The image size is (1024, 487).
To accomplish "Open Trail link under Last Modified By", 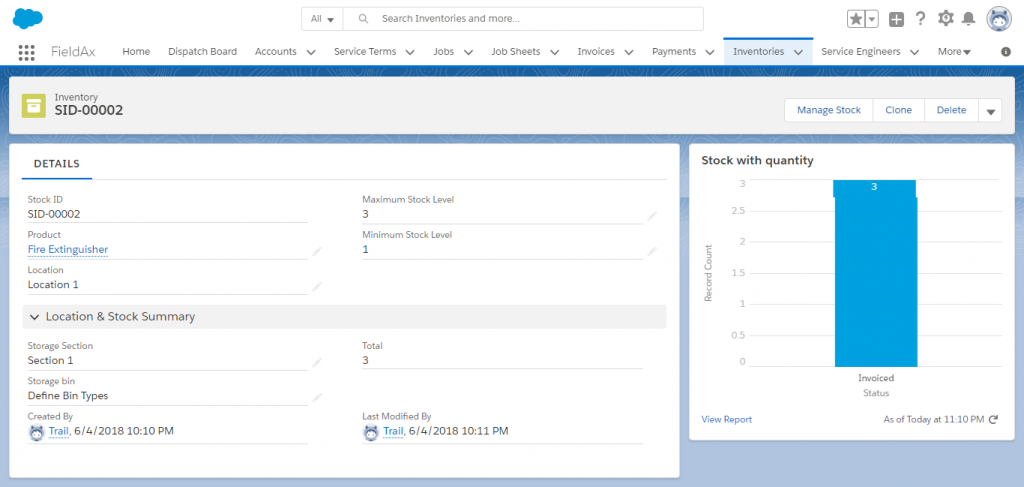I will [x=393, y=431].
